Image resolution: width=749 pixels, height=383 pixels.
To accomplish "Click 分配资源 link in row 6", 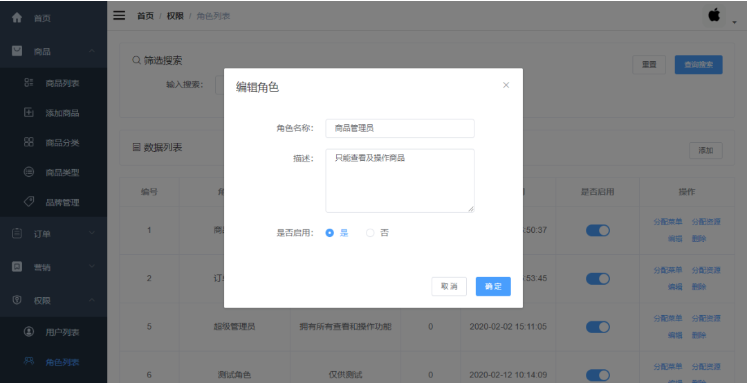I will (706, 367).
